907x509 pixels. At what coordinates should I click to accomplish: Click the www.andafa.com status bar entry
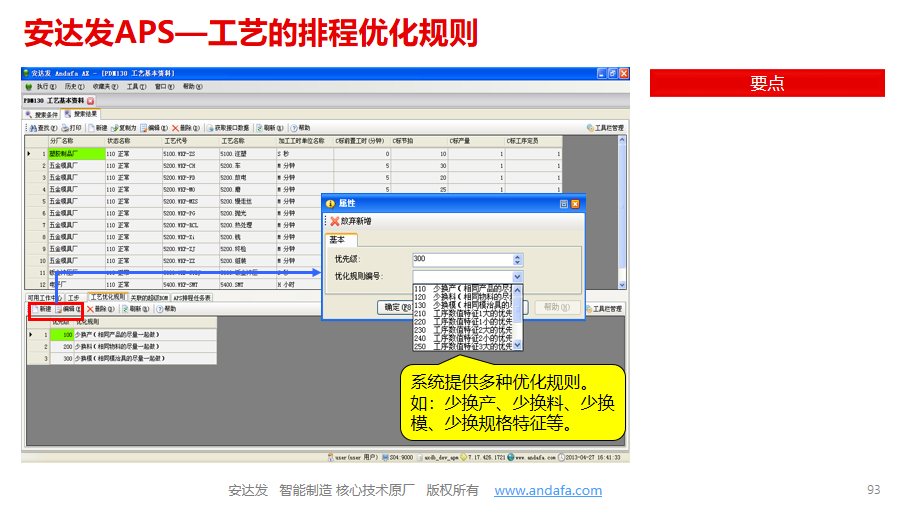530,458
